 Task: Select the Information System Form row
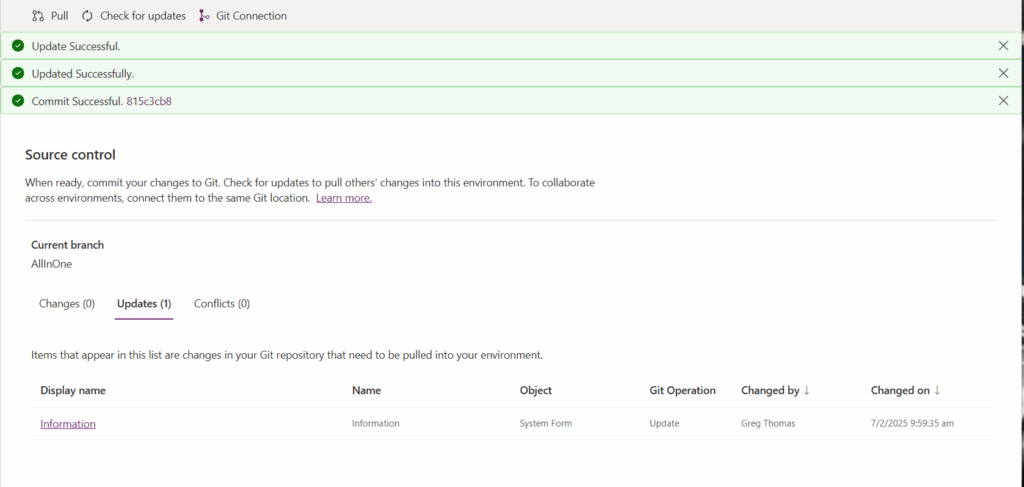pos(511,424)
